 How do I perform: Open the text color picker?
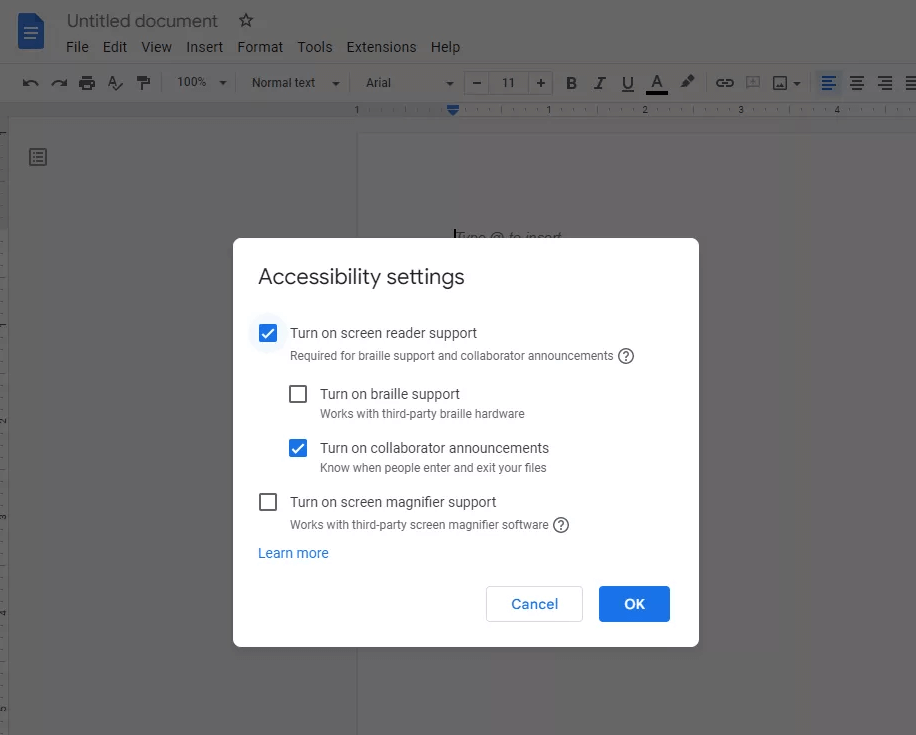point(656,83)
